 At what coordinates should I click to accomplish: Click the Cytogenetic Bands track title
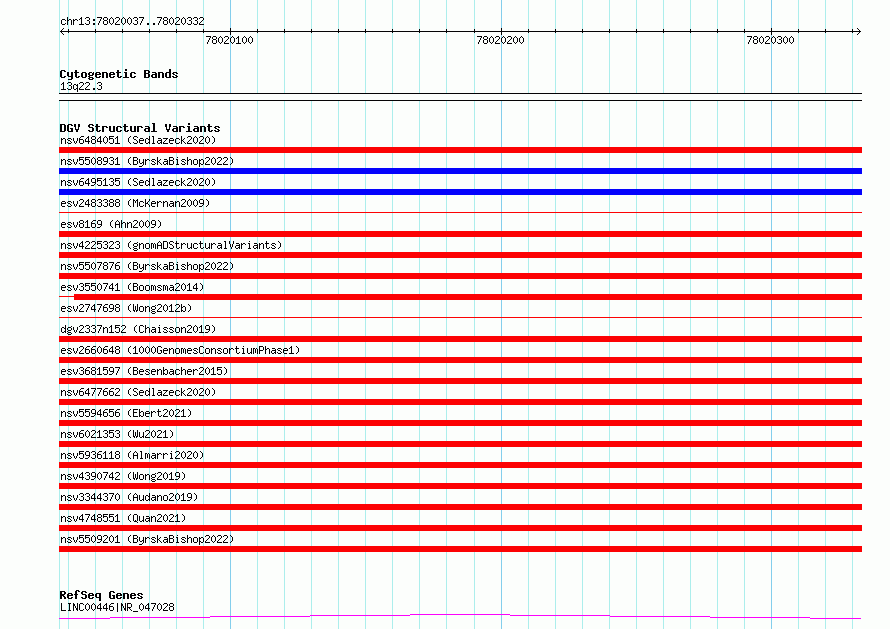point(119,74)
